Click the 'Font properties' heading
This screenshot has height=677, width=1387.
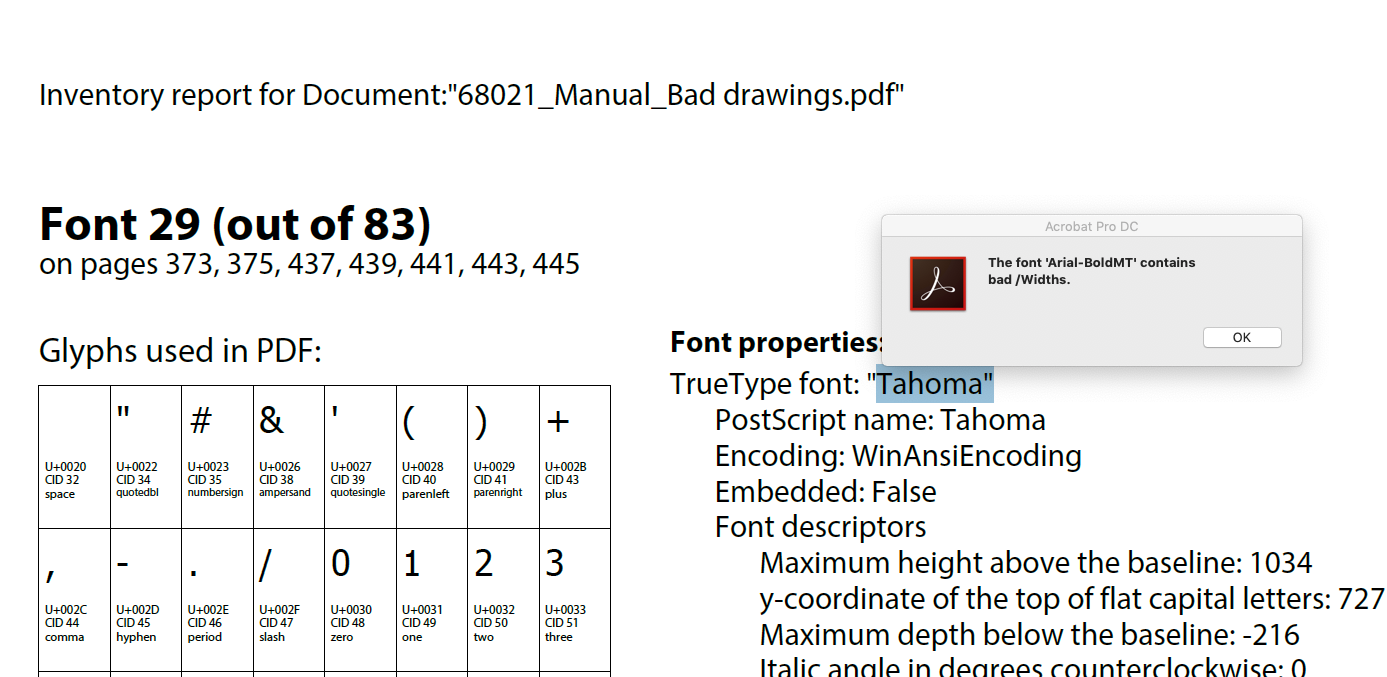click(776, 342)
